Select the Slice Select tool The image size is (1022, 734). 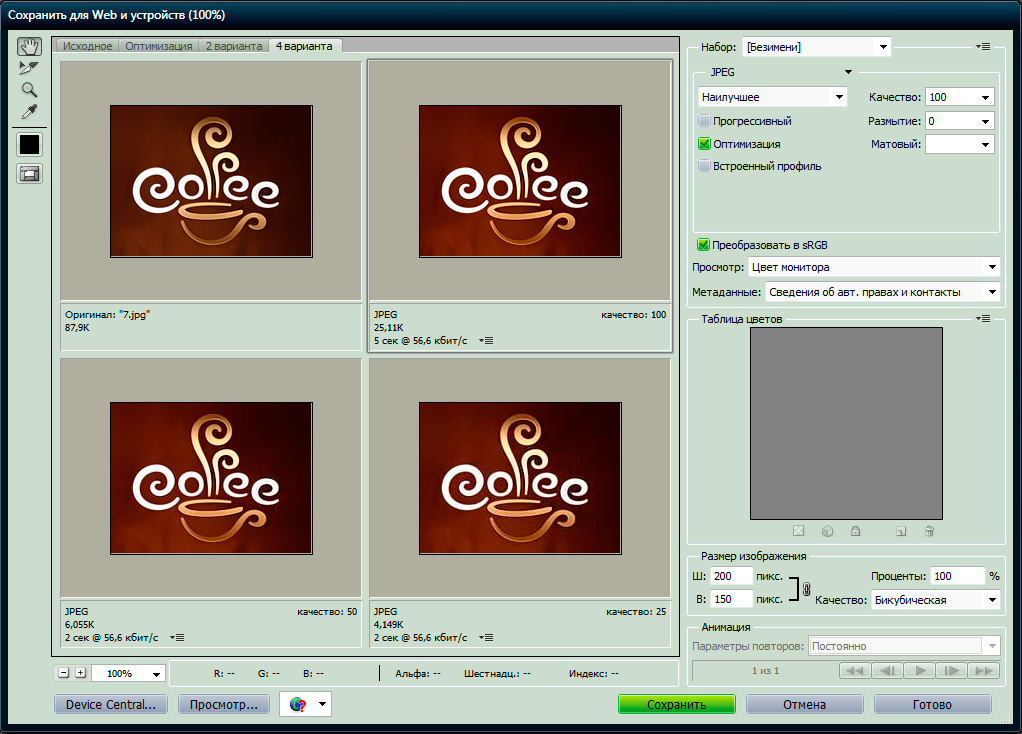[x=29, y=68]
